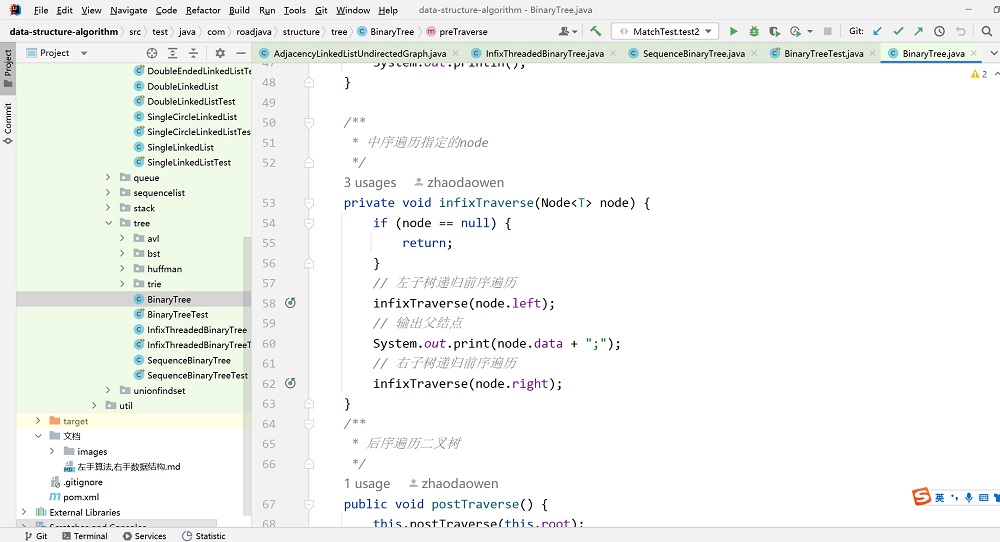Open the Navigate menu
1000x542 pixels.
(x=128, y=10)
